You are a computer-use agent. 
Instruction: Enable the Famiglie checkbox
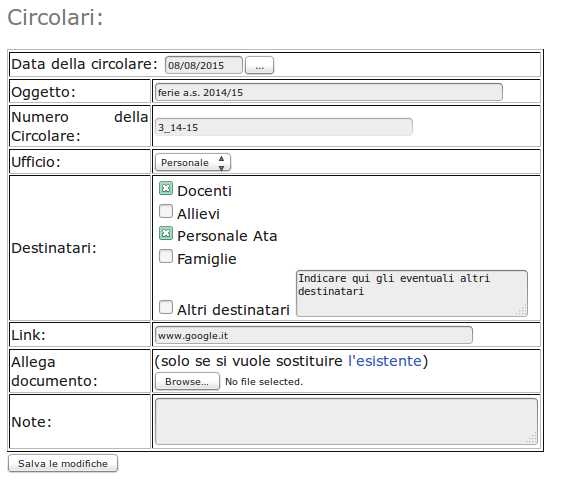pyautogui.click(x=166, y=256)
